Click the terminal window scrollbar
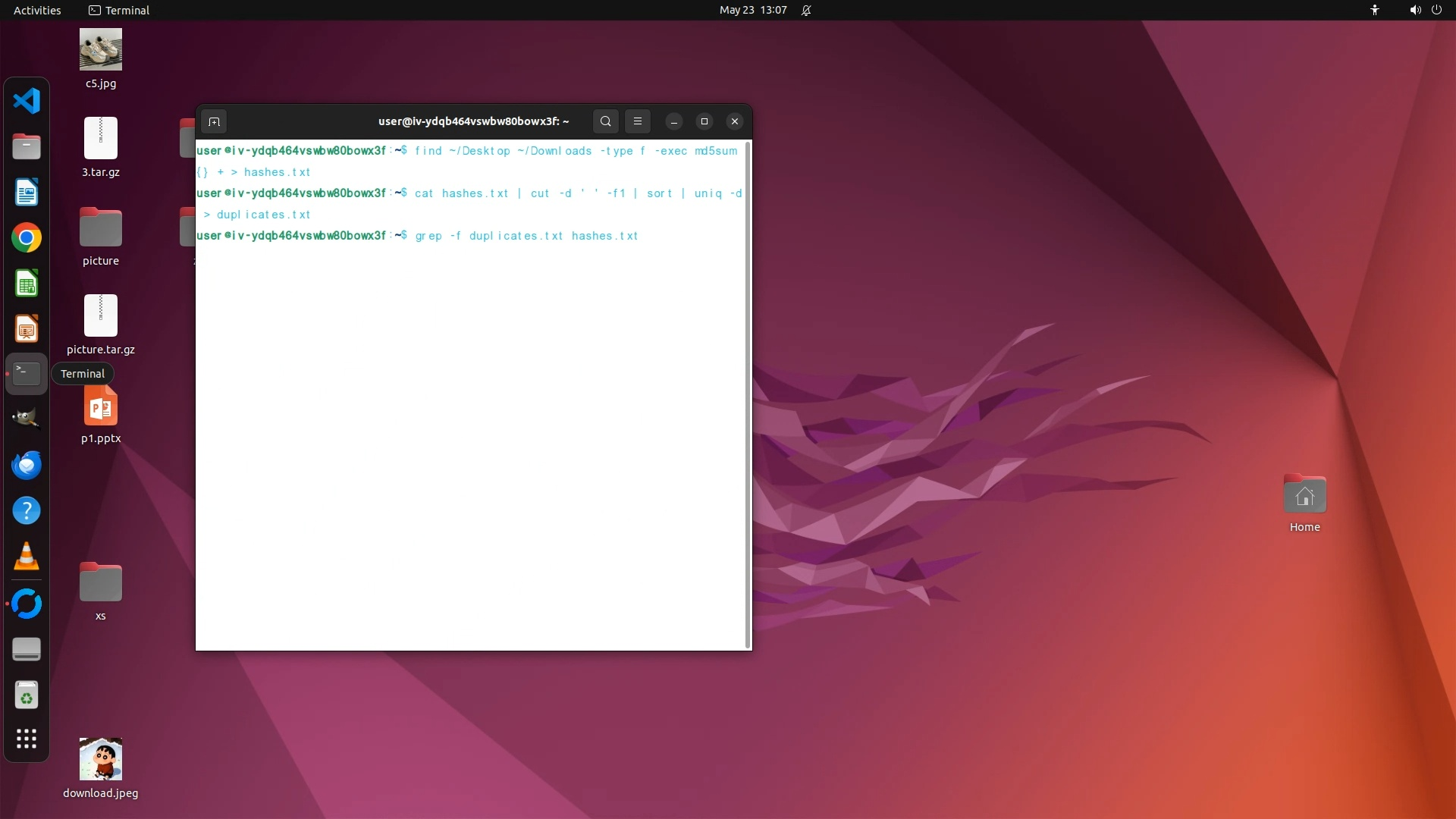 click(748, 394)
